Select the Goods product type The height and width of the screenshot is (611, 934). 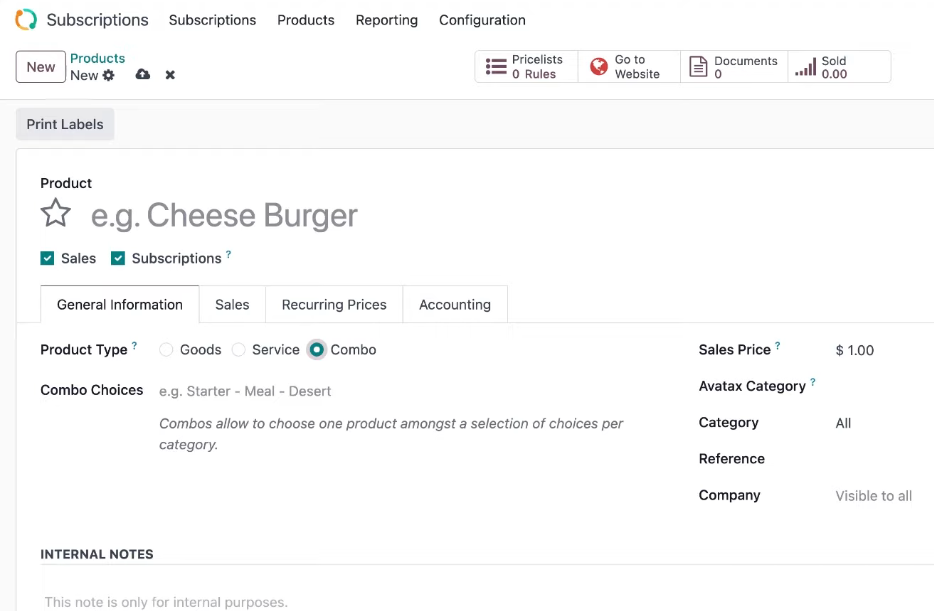(x=166, y=350)
